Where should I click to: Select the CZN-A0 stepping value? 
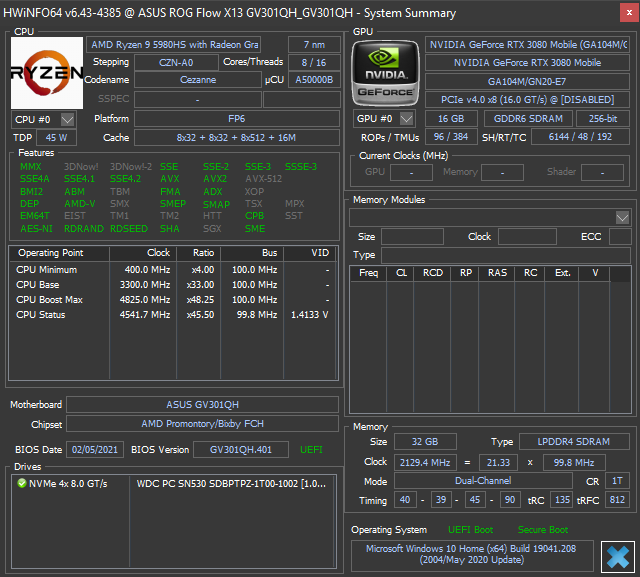click(x=176, y=62)
